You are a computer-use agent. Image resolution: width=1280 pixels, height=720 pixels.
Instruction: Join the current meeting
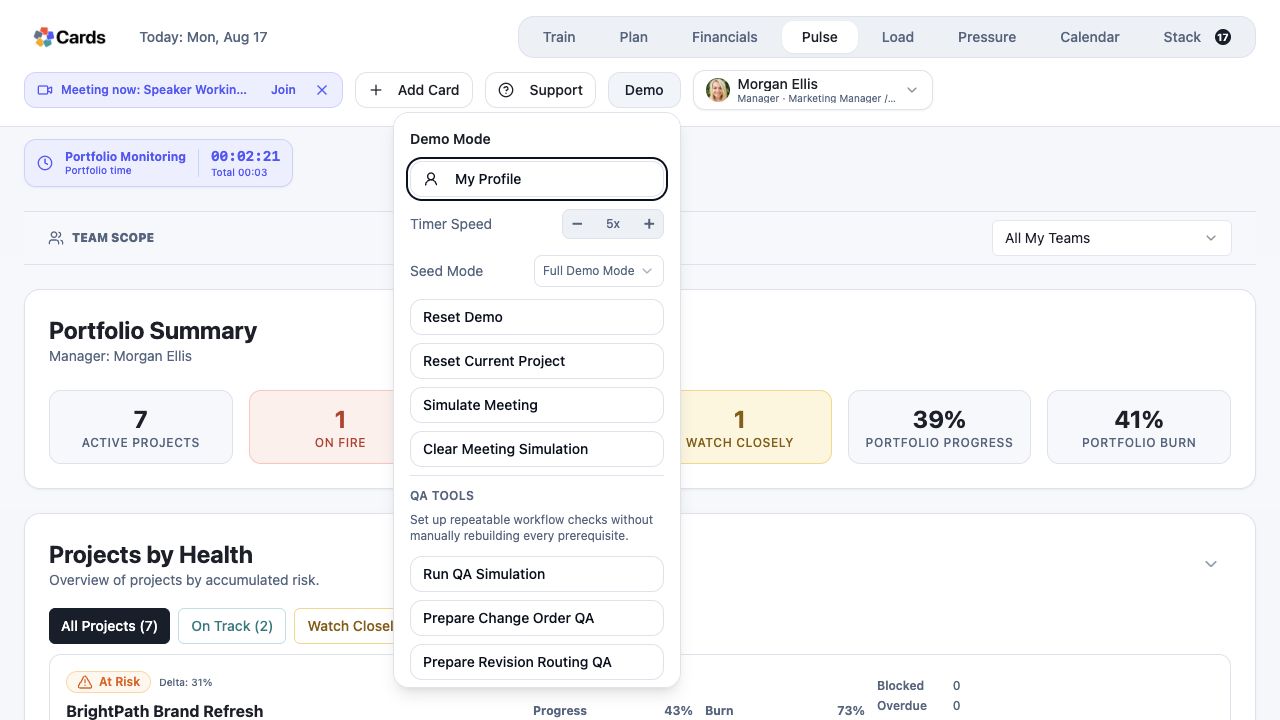(283, 90)
